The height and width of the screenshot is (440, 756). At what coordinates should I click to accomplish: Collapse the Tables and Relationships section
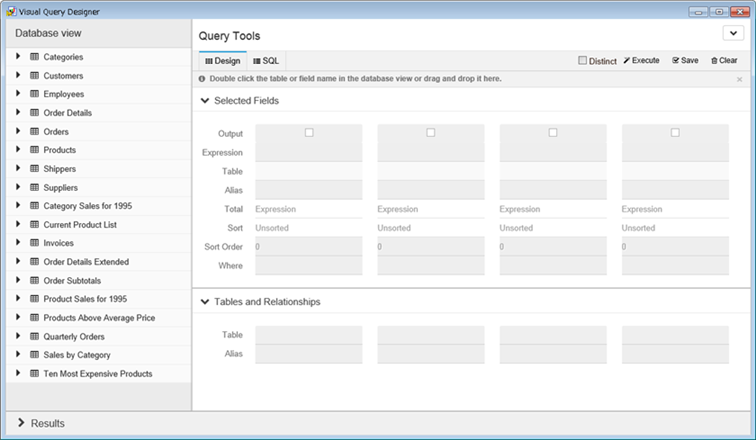pos(205,302)
